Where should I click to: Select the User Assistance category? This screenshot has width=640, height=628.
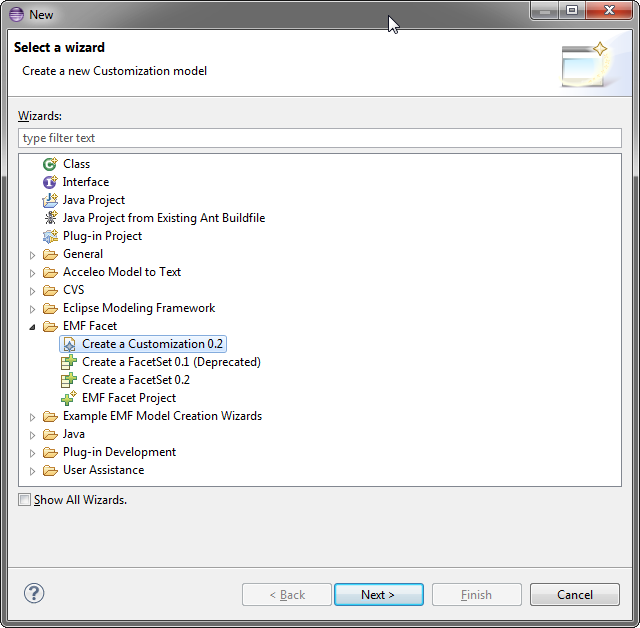point(103,470)
